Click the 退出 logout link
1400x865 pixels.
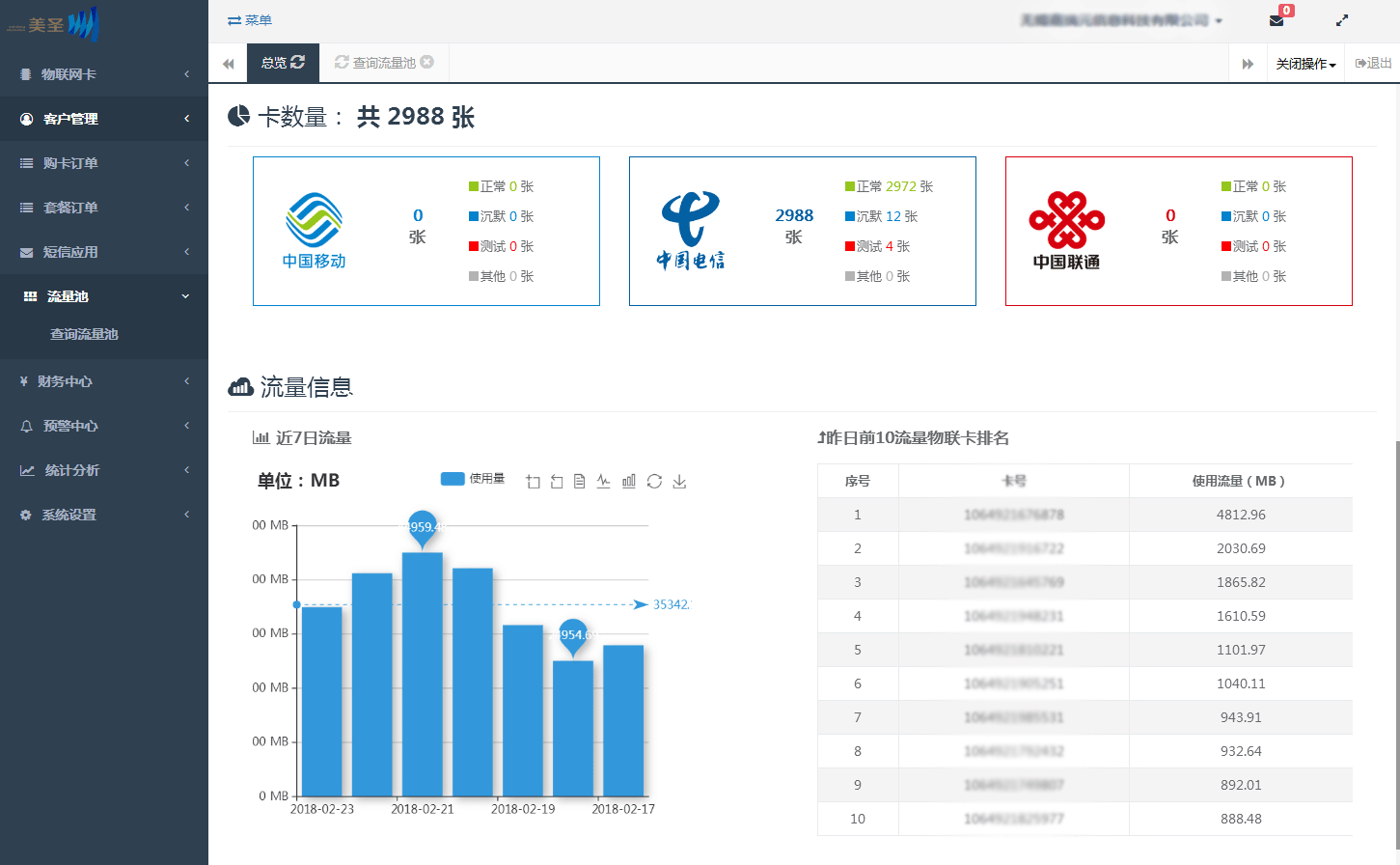pos(1373,64)
